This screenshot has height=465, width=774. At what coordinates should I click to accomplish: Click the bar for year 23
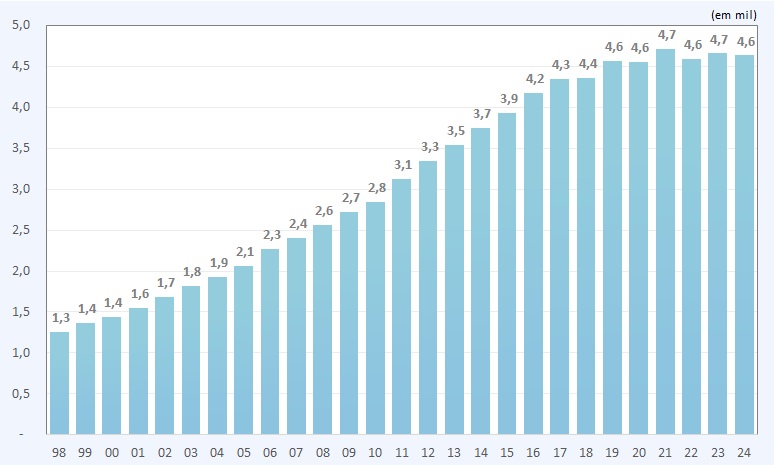pos(717,244)
